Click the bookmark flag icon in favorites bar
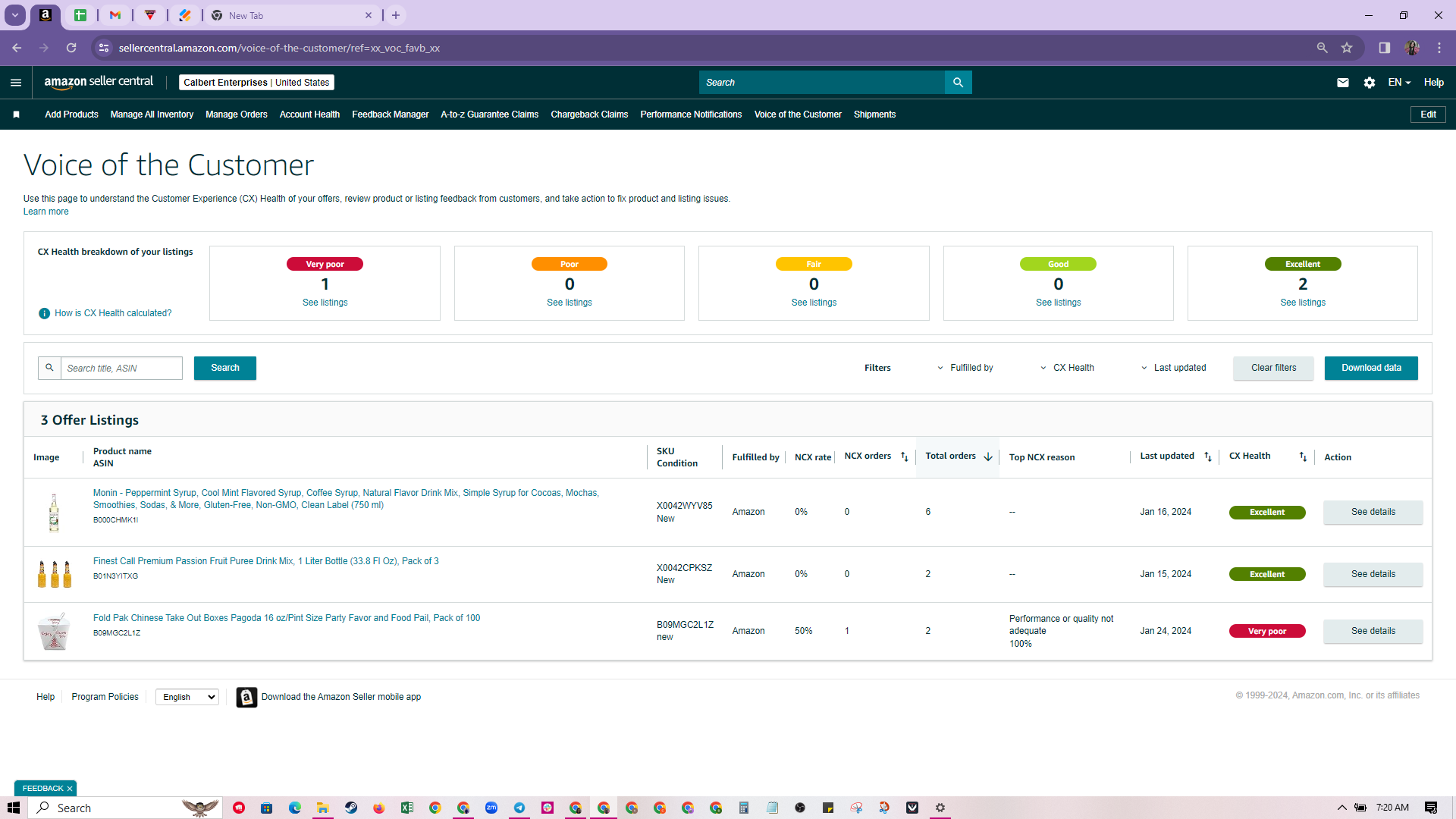The width and height of the screenshot is (1456, 819). click(17, 115)
